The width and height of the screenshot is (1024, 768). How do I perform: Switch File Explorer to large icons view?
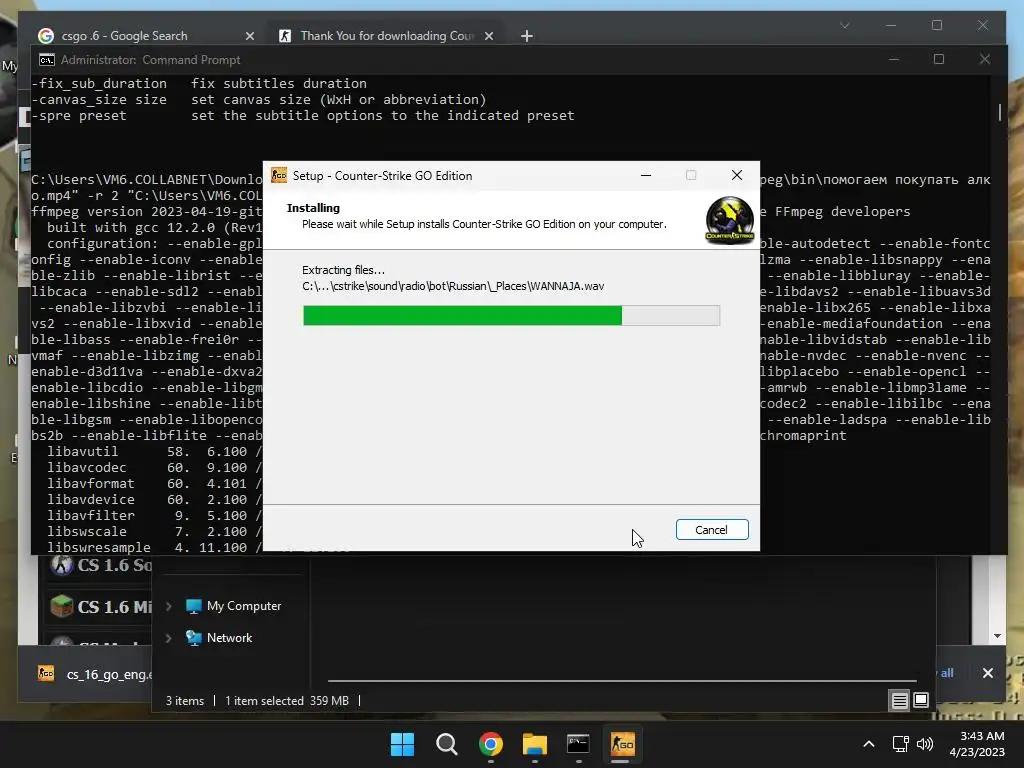tap(921, 701)
